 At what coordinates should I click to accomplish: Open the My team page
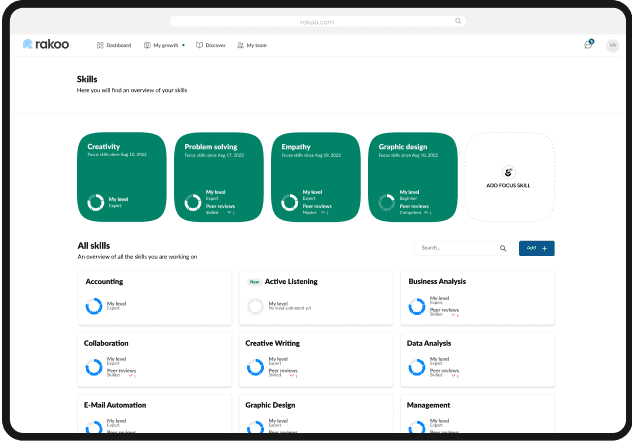(x=252, y=45)
